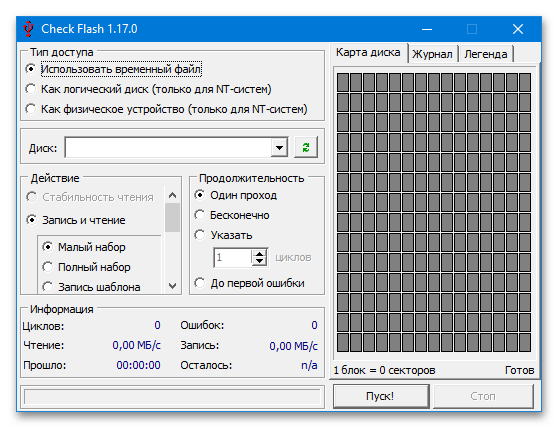Select 'До первой ошибки' duration
The width and height of the screenshot is (558, 428).
(x=200, y=283)
